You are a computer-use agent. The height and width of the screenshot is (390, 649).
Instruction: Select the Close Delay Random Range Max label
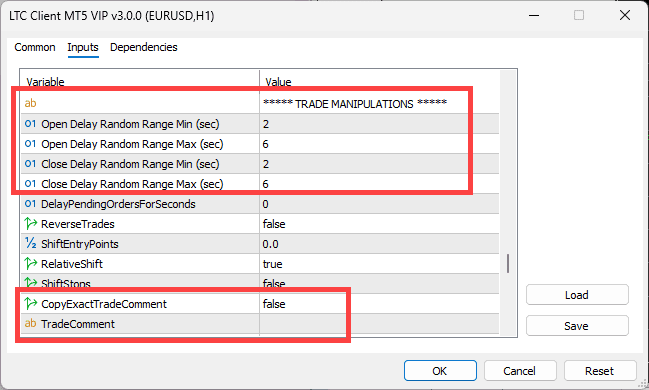tap(132, 184)
